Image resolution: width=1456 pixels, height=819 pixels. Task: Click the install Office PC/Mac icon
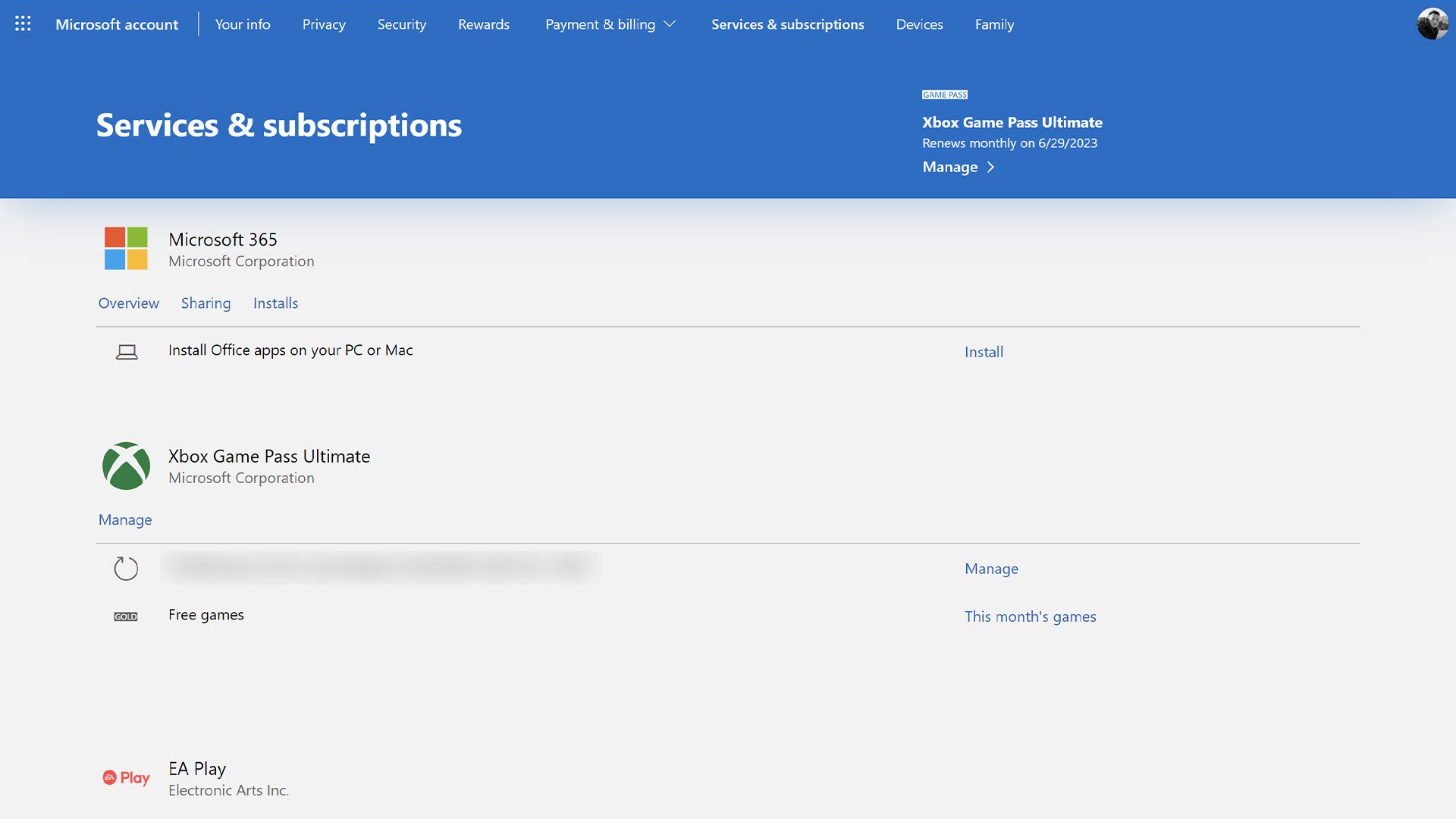tap(126, 351)
